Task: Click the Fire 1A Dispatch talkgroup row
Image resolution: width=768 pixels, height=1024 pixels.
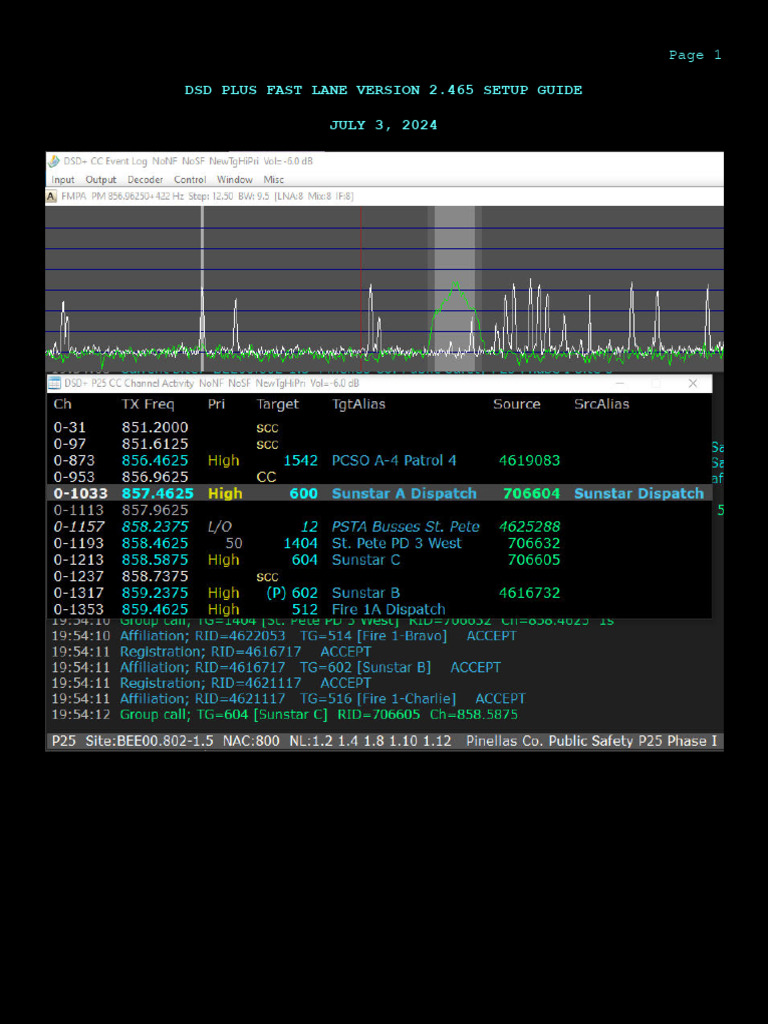Action: pyautogui.click(x=380, y=609)
